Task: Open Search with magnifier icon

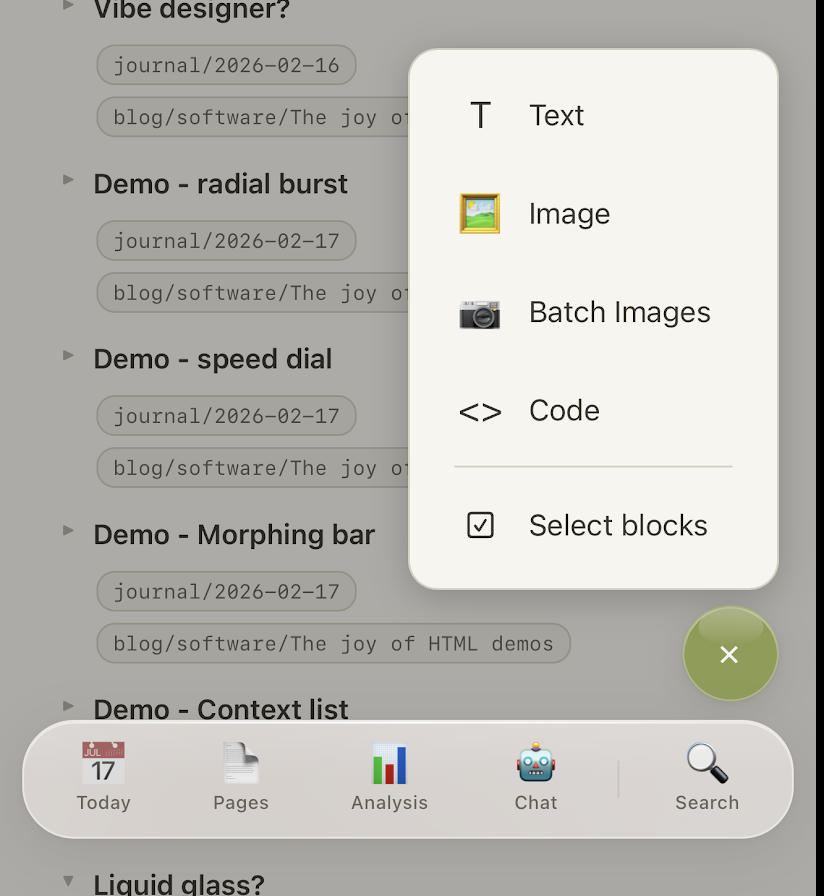Action: [707, 776]
